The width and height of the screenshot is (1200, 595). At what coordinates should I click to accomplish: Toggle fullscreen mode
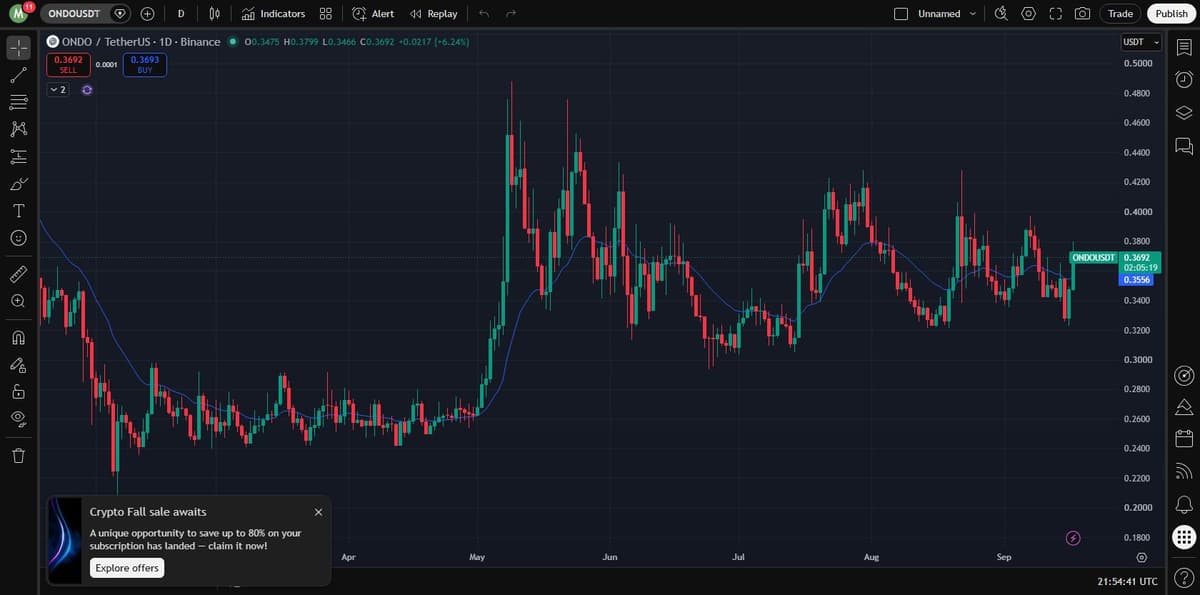click(1055, 14)
